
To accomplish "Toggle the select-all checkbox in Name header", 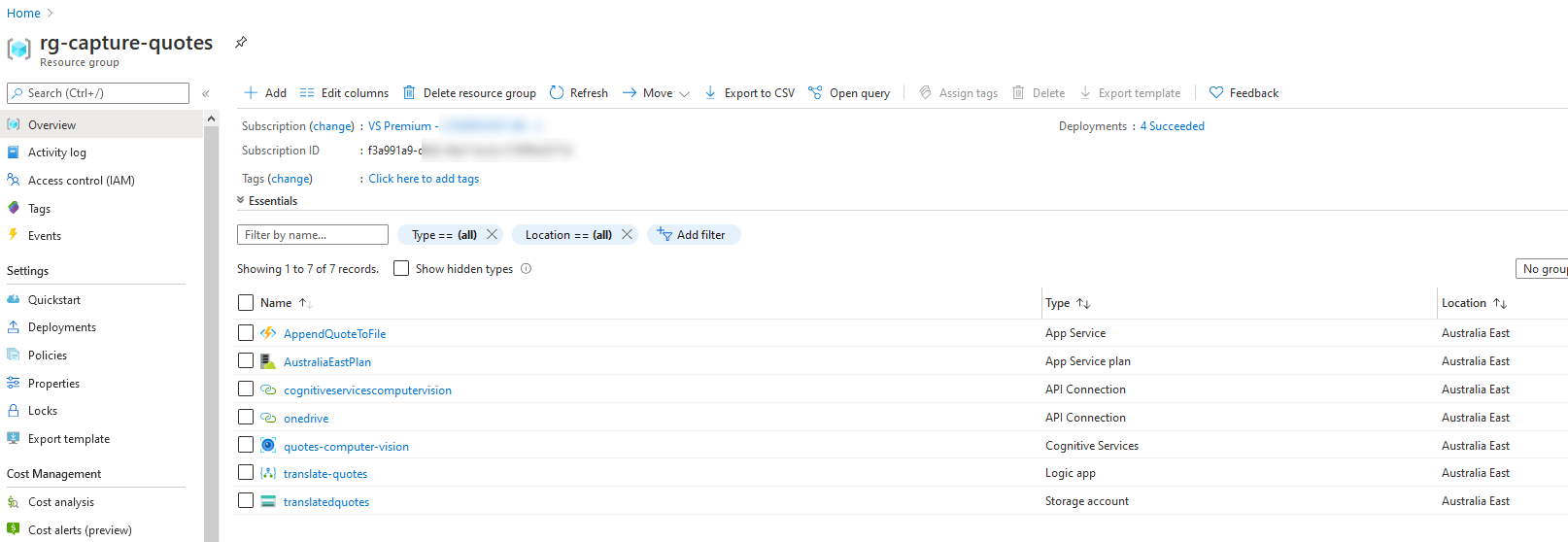I will [x=246, y=303].
